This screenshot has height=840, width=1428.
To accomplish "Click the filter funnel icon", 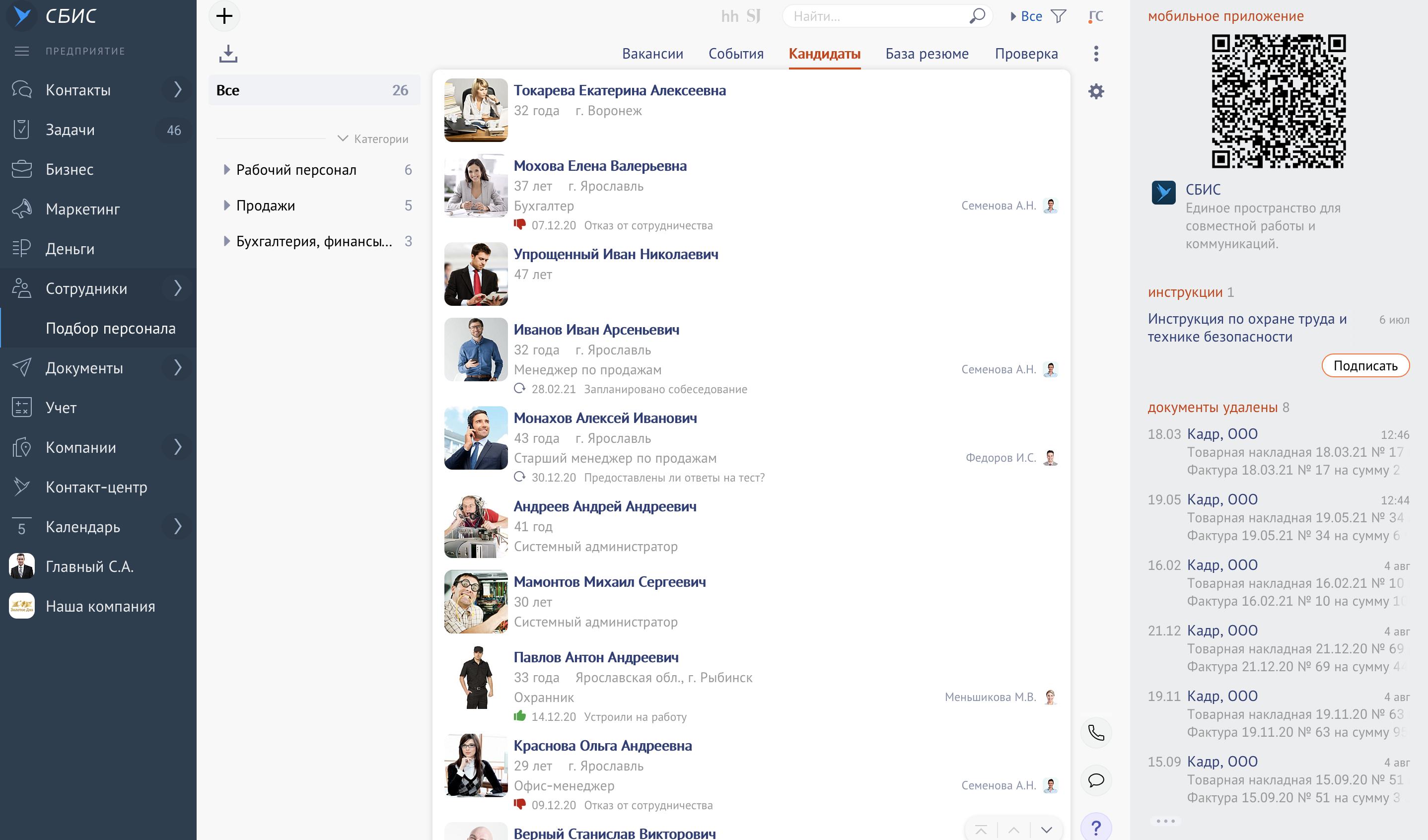I will [1058, 16].
